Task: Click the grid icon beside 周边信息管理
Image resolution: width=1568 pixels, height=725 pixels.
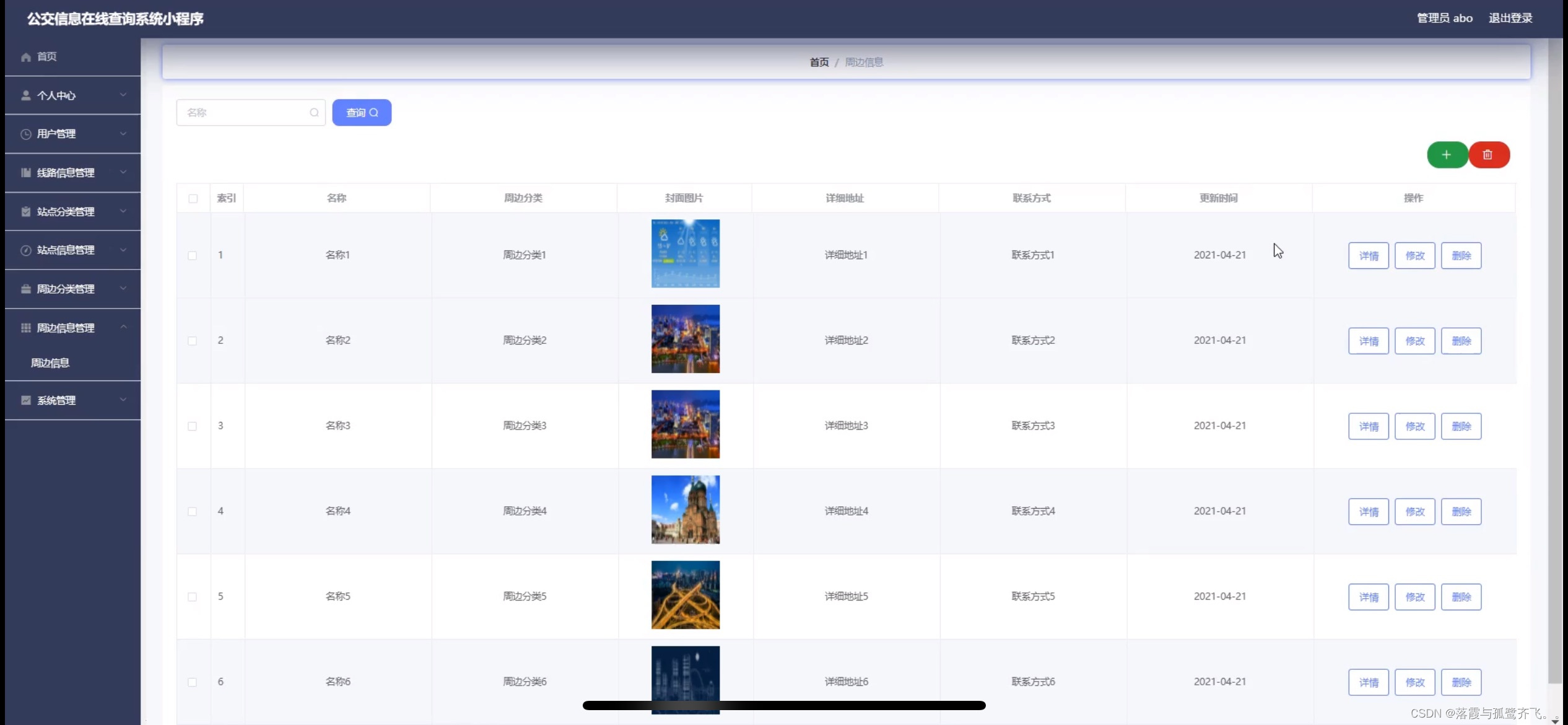Action: [26, 328]
